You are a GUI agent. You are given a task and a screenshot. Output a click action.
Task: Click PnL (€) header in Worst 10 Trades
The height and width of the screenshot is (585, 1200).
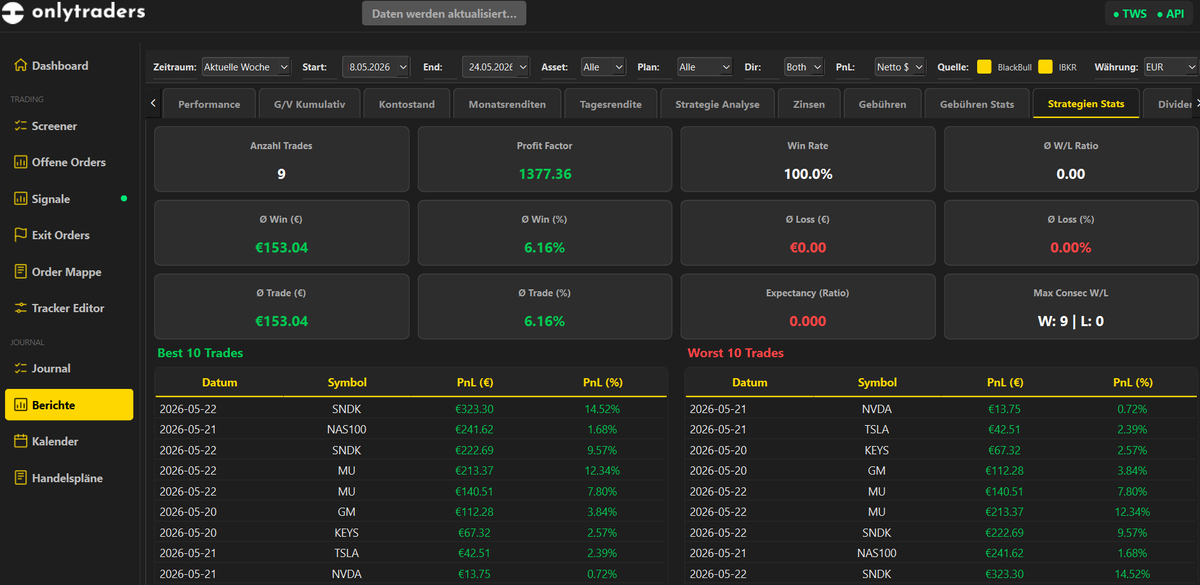(x=1005, y=382)
